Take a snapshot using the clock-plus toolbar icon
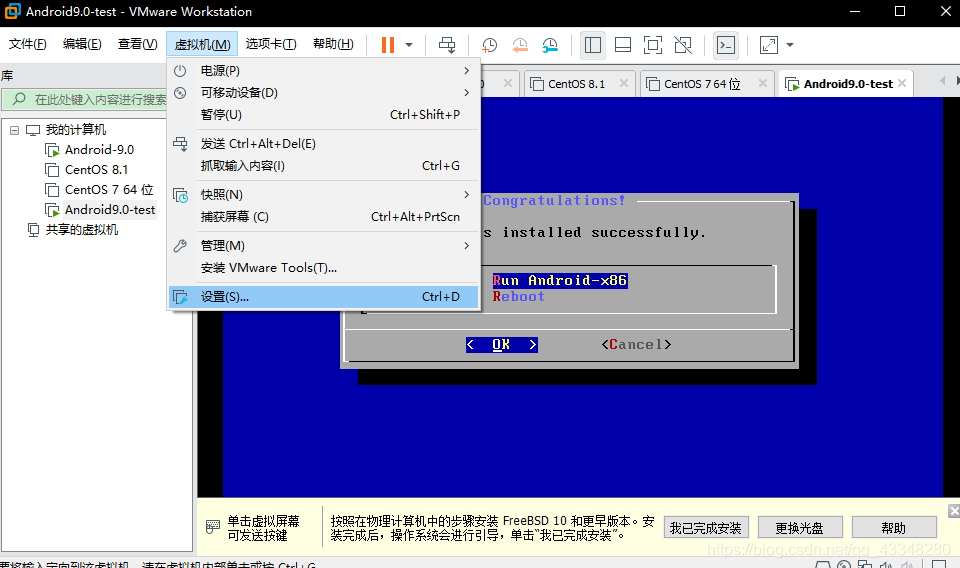960x568 pixels. tap(489, 45)
